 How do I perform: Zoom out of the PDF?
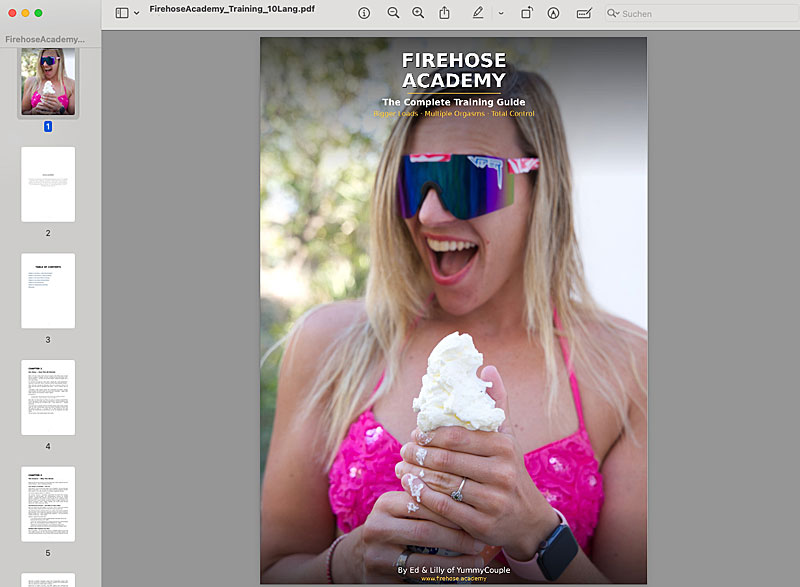392,13
